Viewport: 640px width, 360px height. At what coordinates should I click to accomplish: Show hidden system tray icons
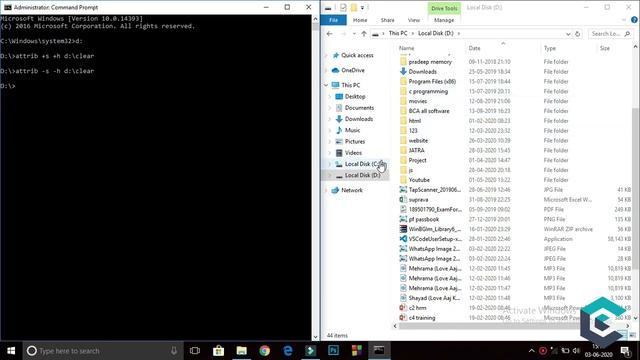531,351
